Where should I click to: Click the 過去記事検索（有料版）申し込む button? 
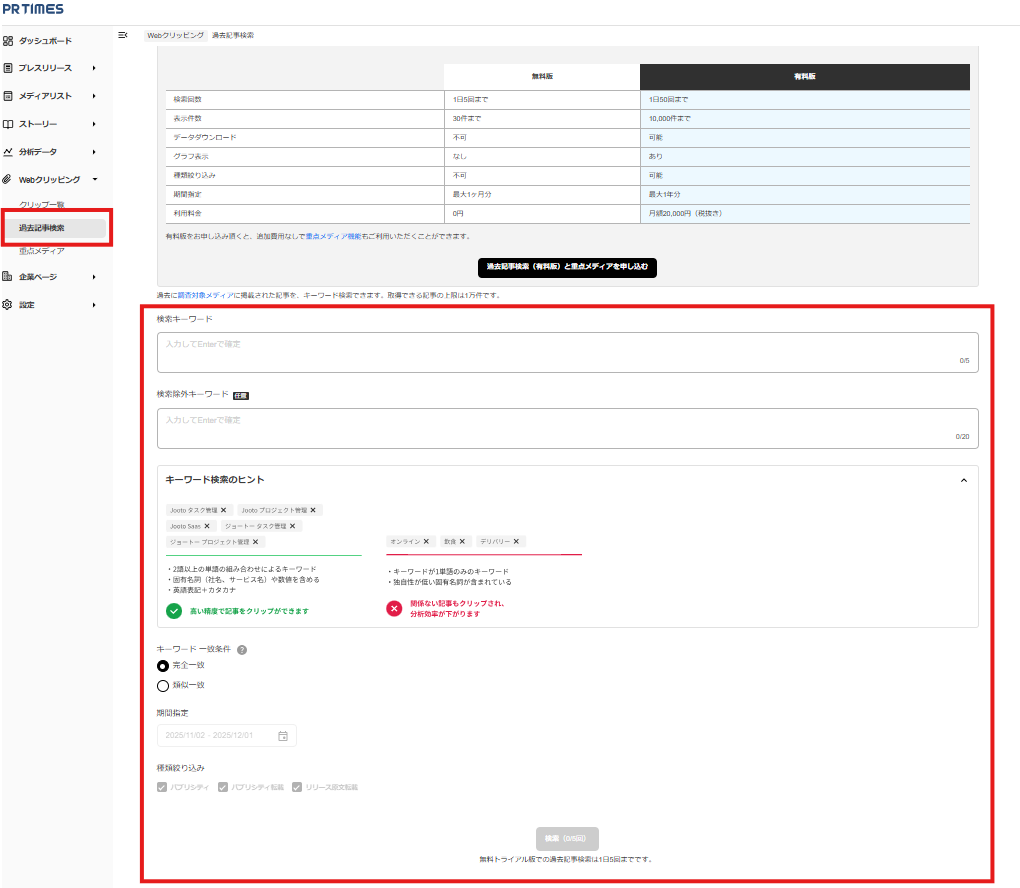pos(567,267)
